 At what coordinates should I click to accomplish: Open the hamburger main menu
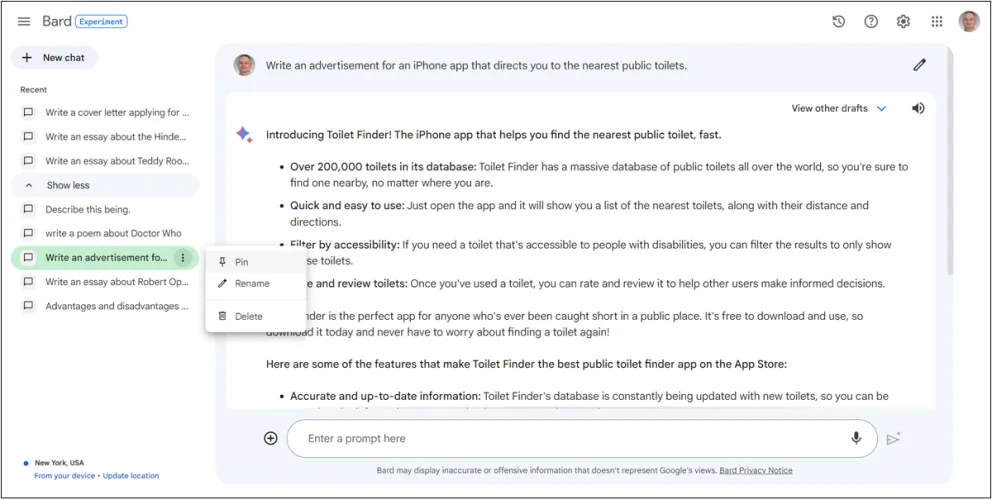tap(24, 22)
